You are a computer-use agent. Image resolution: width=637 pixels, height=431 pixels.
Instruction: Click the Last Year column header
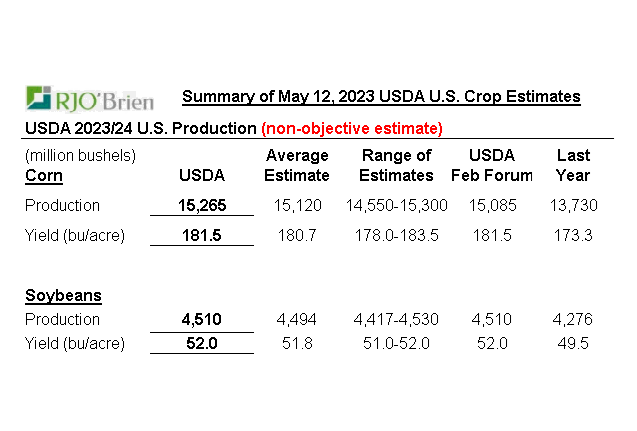(573, 165)
